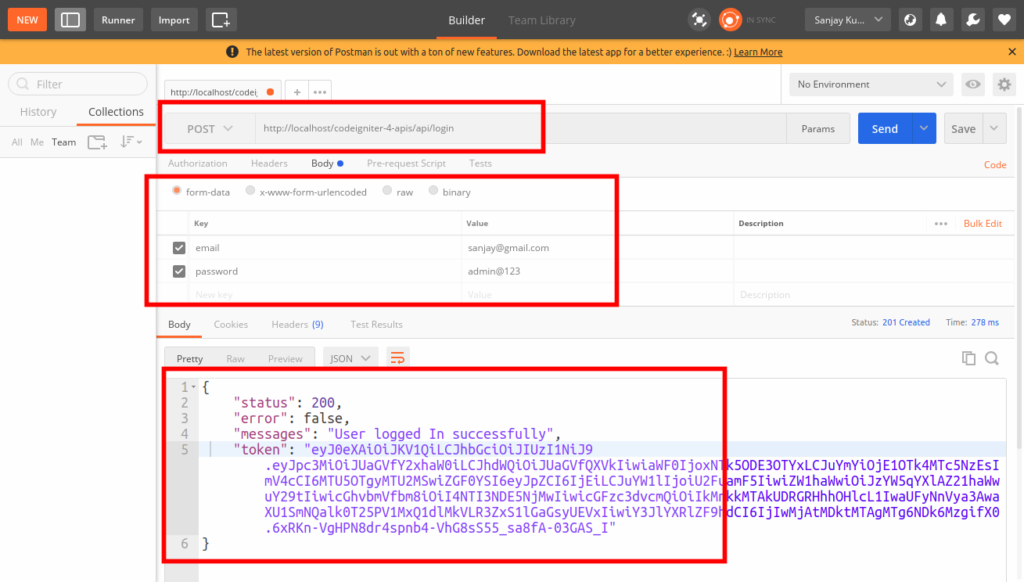The width and height of the screenshot is (1024, 582).
Task: Uncheck the password key row
Action: pyautogui.click(x=179, y=271)
